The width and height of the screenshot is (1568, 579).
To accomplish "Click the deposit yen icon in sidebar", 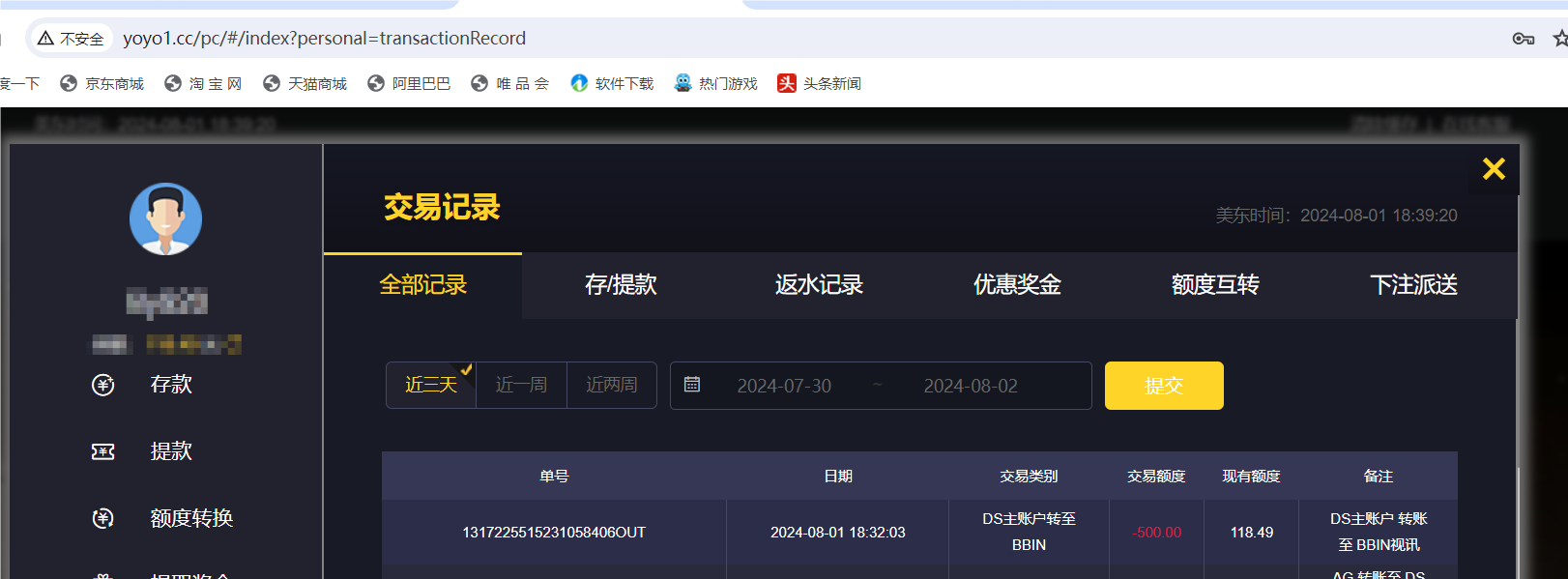I will click(103, 385).
